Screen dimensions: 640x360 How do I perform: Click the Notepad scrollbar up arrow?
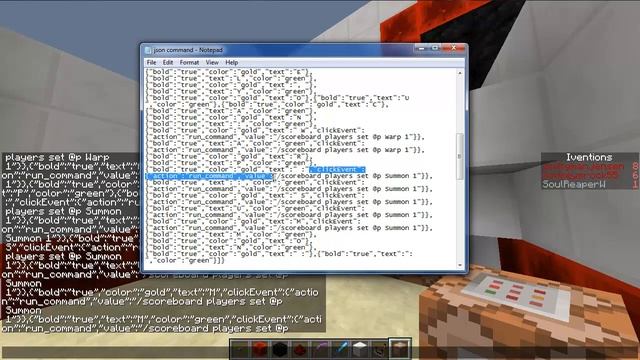[x=460, y=73]
